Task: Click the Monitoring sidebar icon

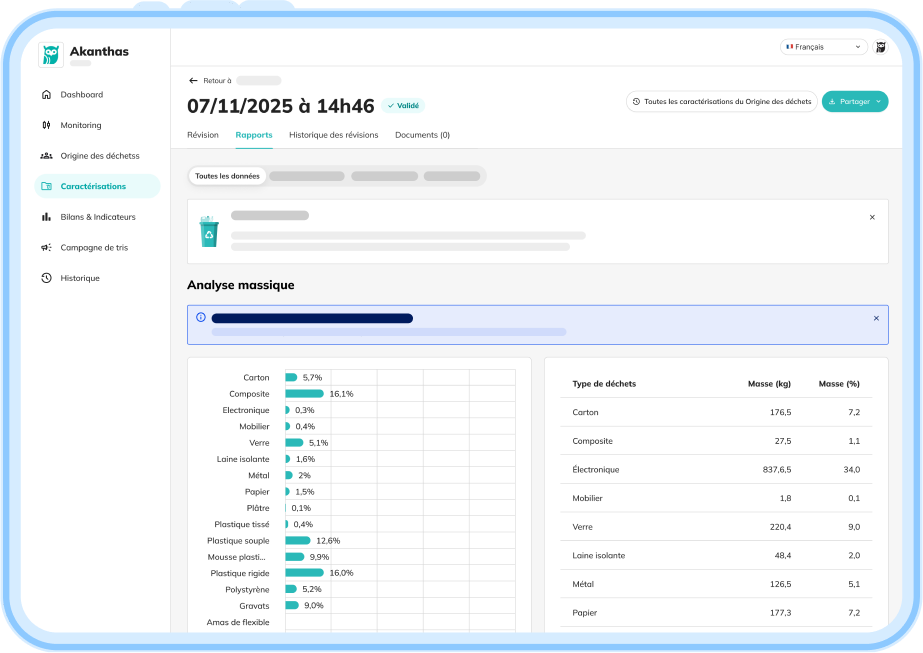Action: pos(47,125)
